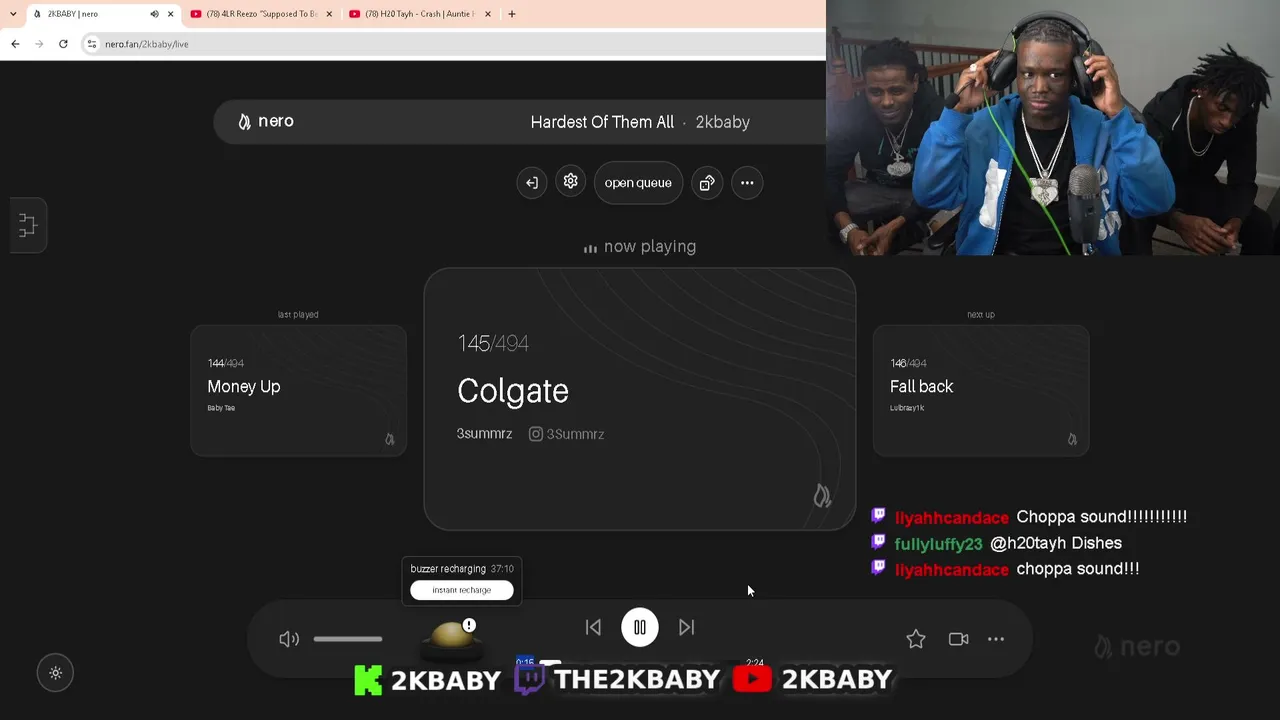
Task: Go back to the previous page
Action: tap(15, 44)
